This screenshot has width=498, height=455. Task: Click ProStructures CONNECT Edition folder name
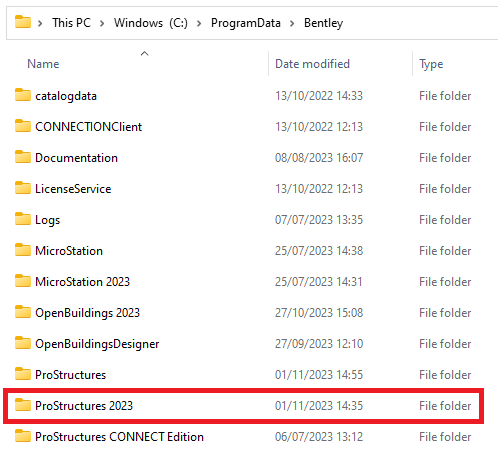119,437
